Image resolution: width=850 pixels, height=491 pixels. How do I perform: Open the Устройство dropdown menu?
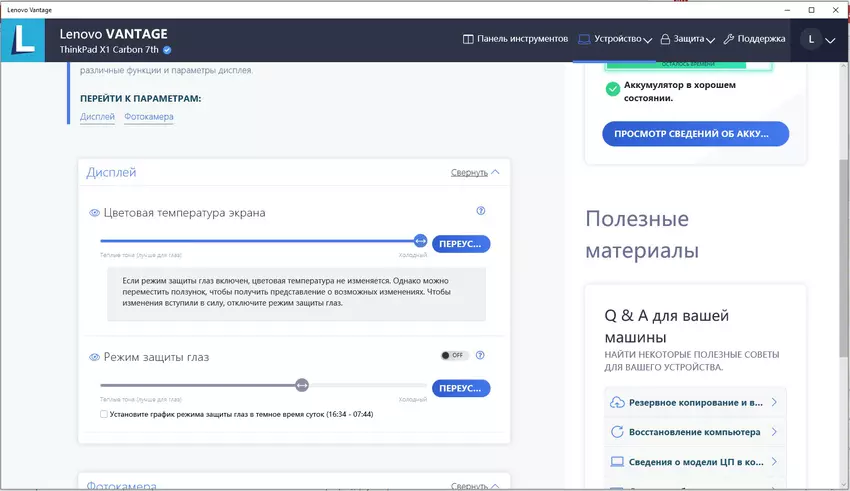pyautogui.click(x=616, y=39)
